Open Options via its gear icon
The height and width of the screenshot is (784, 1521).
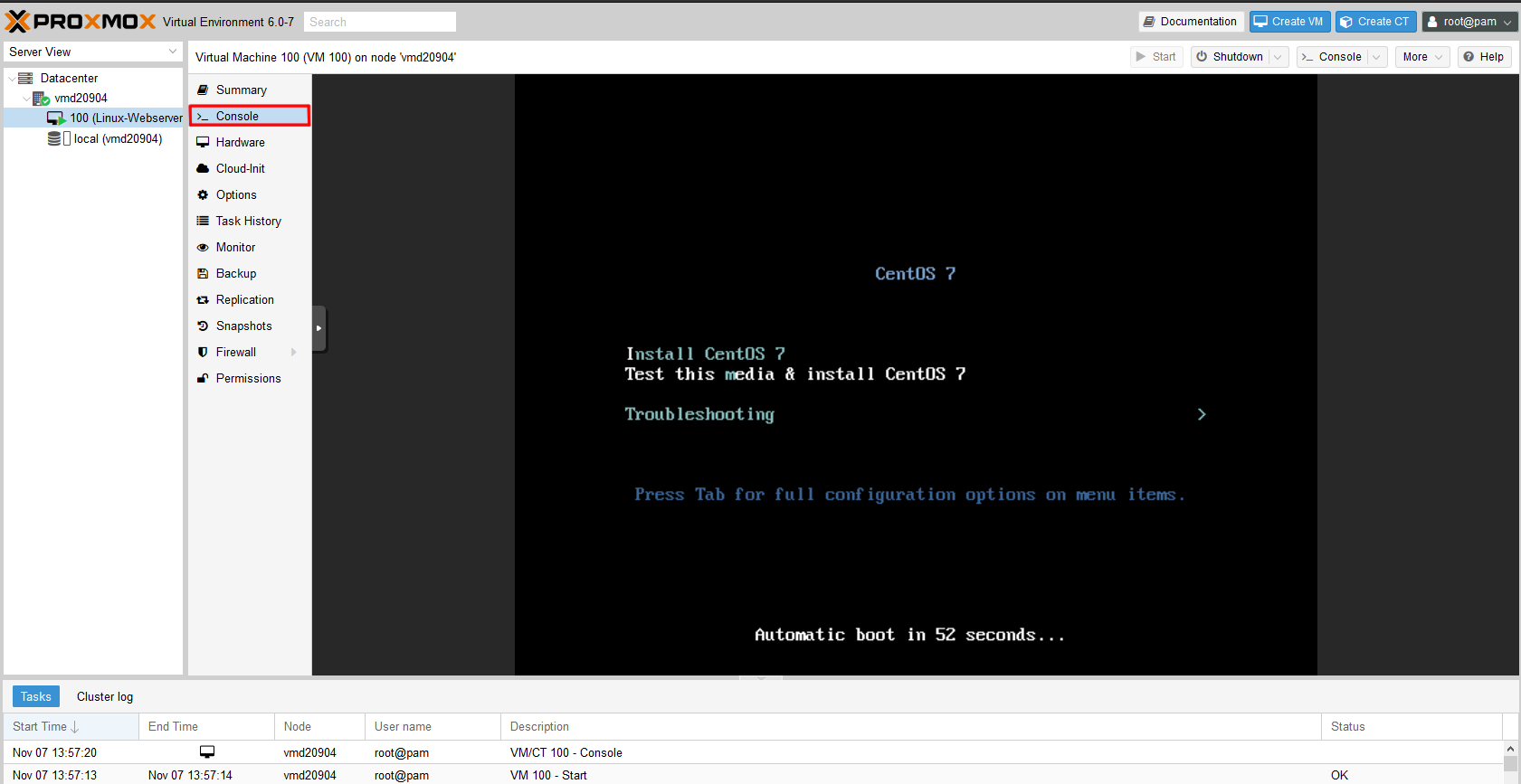pos(203,194)
